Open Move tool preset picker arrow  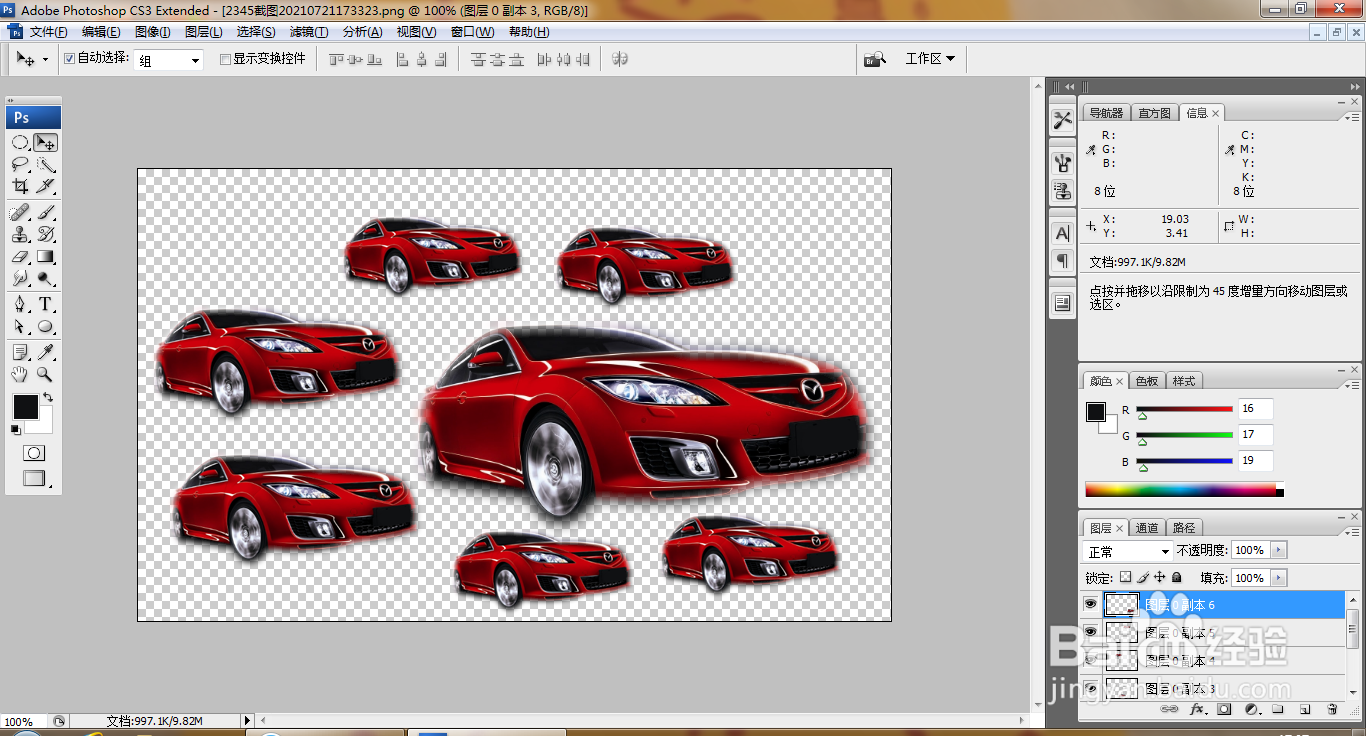coord(45,60)
